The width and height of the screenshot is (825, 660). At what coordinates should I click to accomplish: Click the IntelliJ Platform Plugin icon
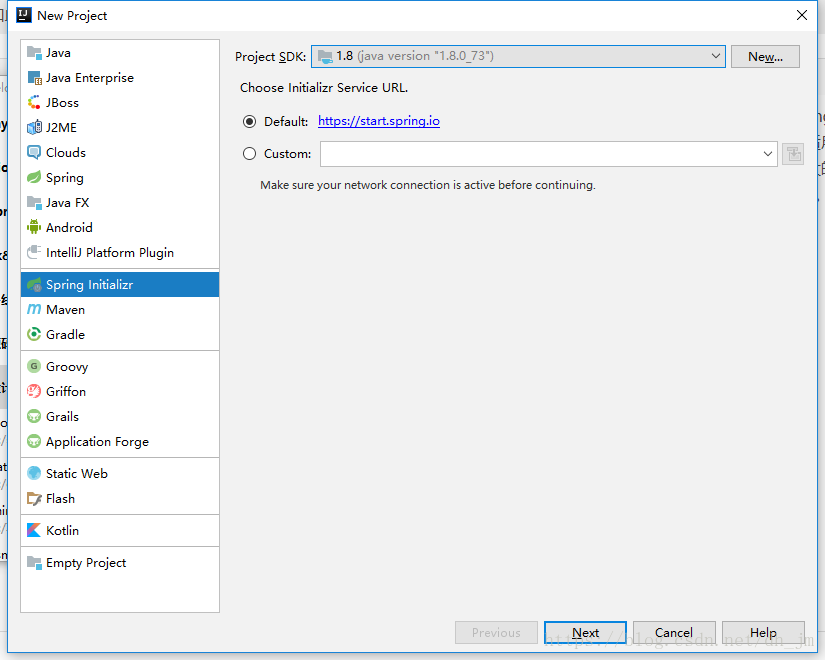click(34, 253)
